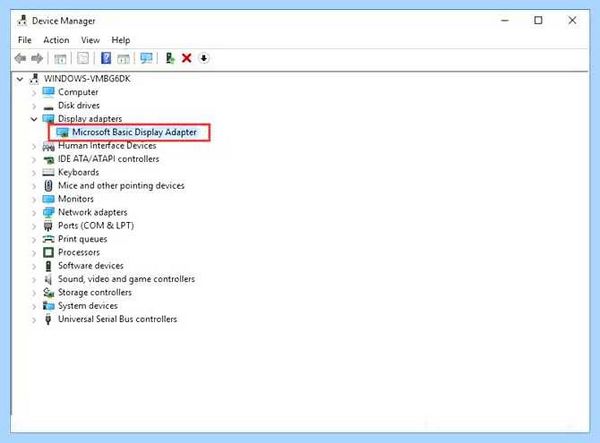Select the Ports (COM & LPT) label
Image resolution: width=600 pixels, height=443 pixels.
(x=96, y=226)
